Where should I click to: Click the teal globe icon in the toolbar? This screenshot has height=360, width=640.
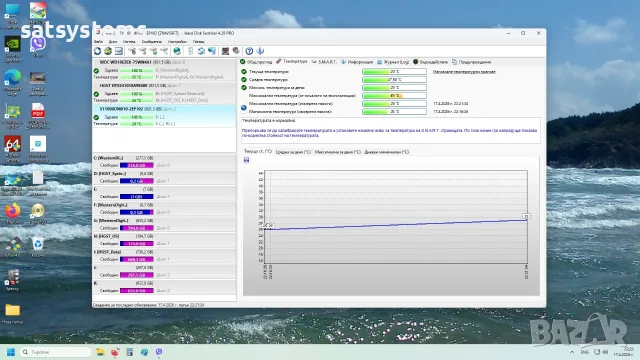(177, 51)
